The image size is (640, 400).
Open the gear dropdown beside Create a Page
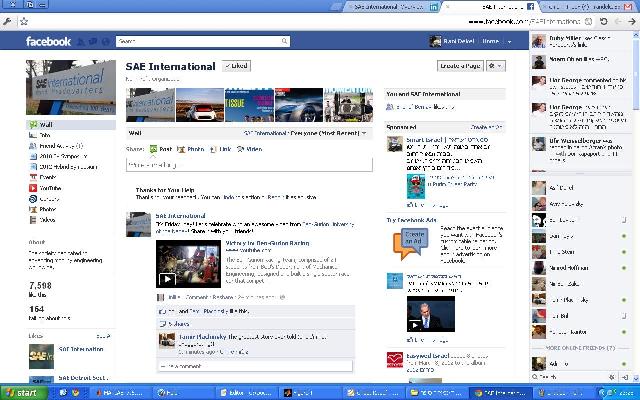click(497, 66)
